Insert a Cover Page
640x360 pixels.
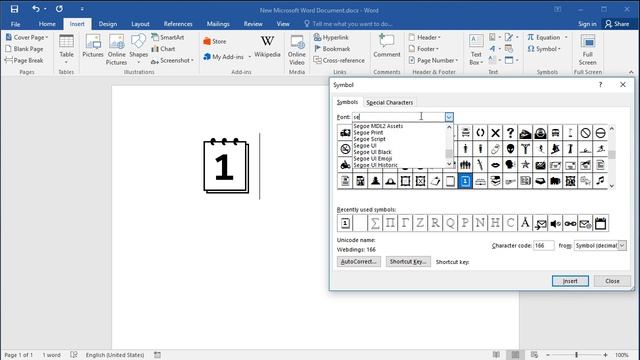pyautogui.click(x=27, y=37)
